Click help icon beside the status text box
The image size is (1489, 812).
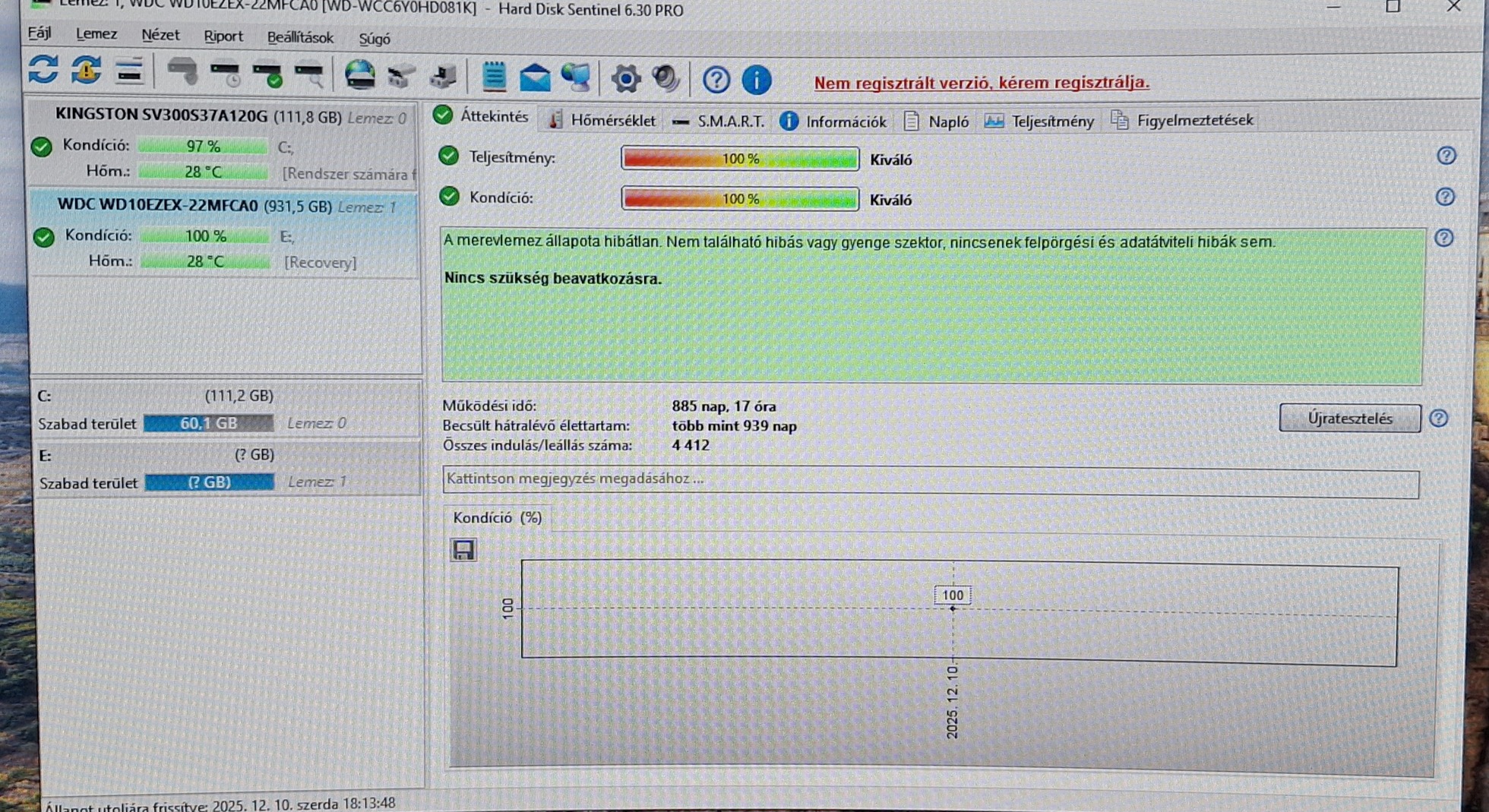[x=1444, y=238]
